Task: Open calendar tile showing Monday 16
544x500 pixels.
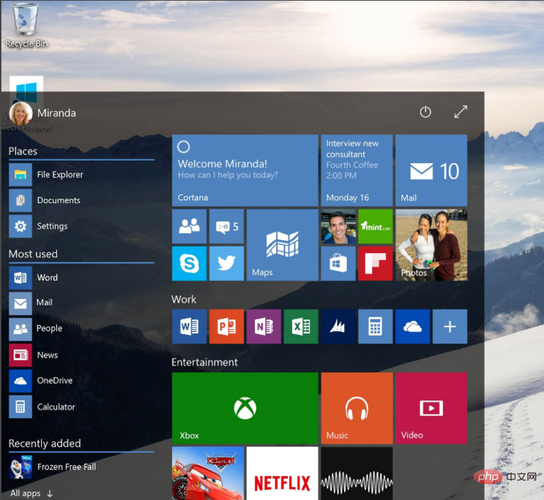Action: [357, 170]
